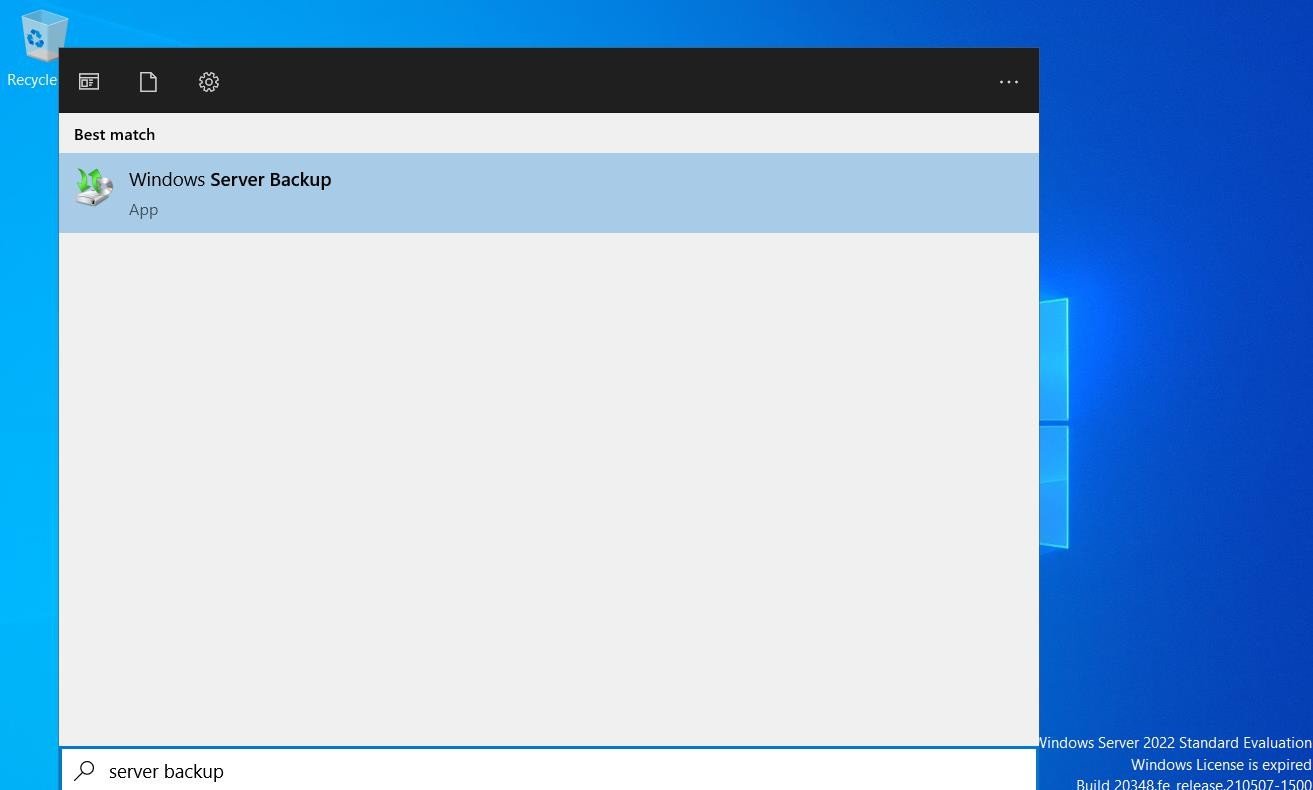The height and width of the screenshot is (790, 1313).
Task: Filter search results by Apps icon
Action: pos(89,82)
